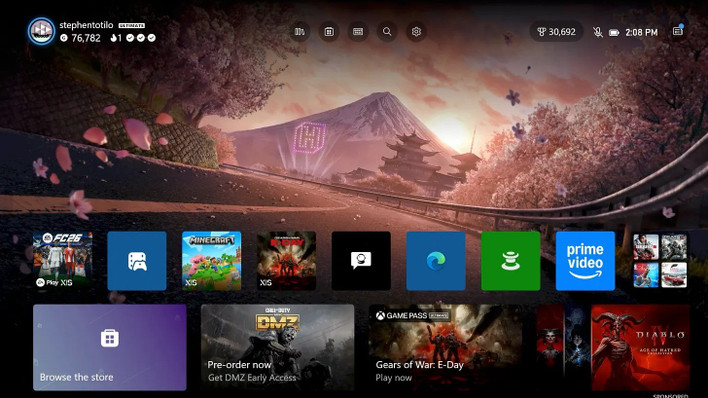Launch the EA Sports FC 26 tile
Image resolution: width=708 pixels, height=398 pixels.
pos(63,261)
